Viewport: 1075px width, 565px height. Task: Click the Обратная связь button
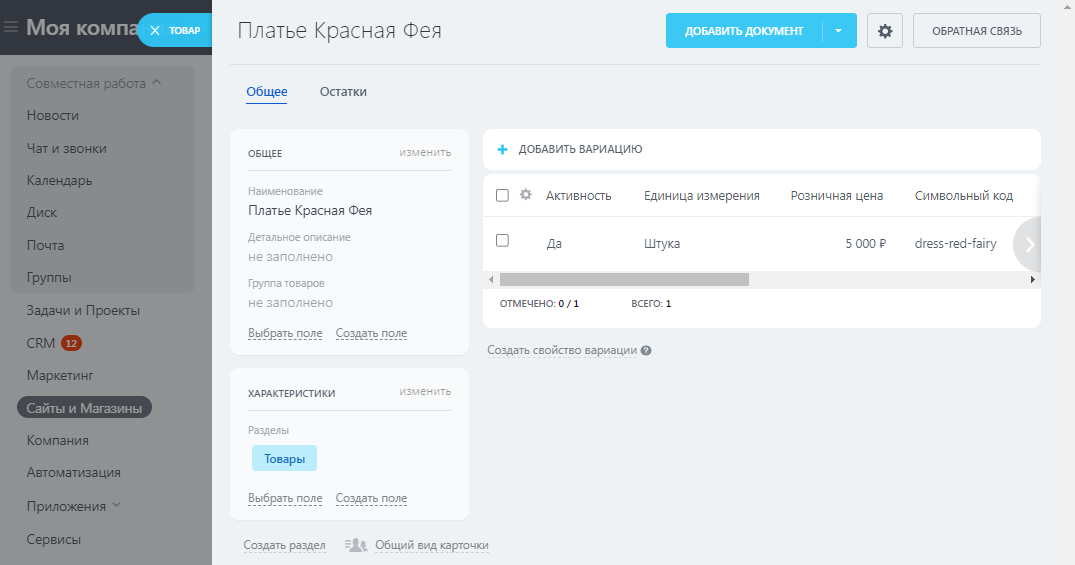[x=976, y=31]
